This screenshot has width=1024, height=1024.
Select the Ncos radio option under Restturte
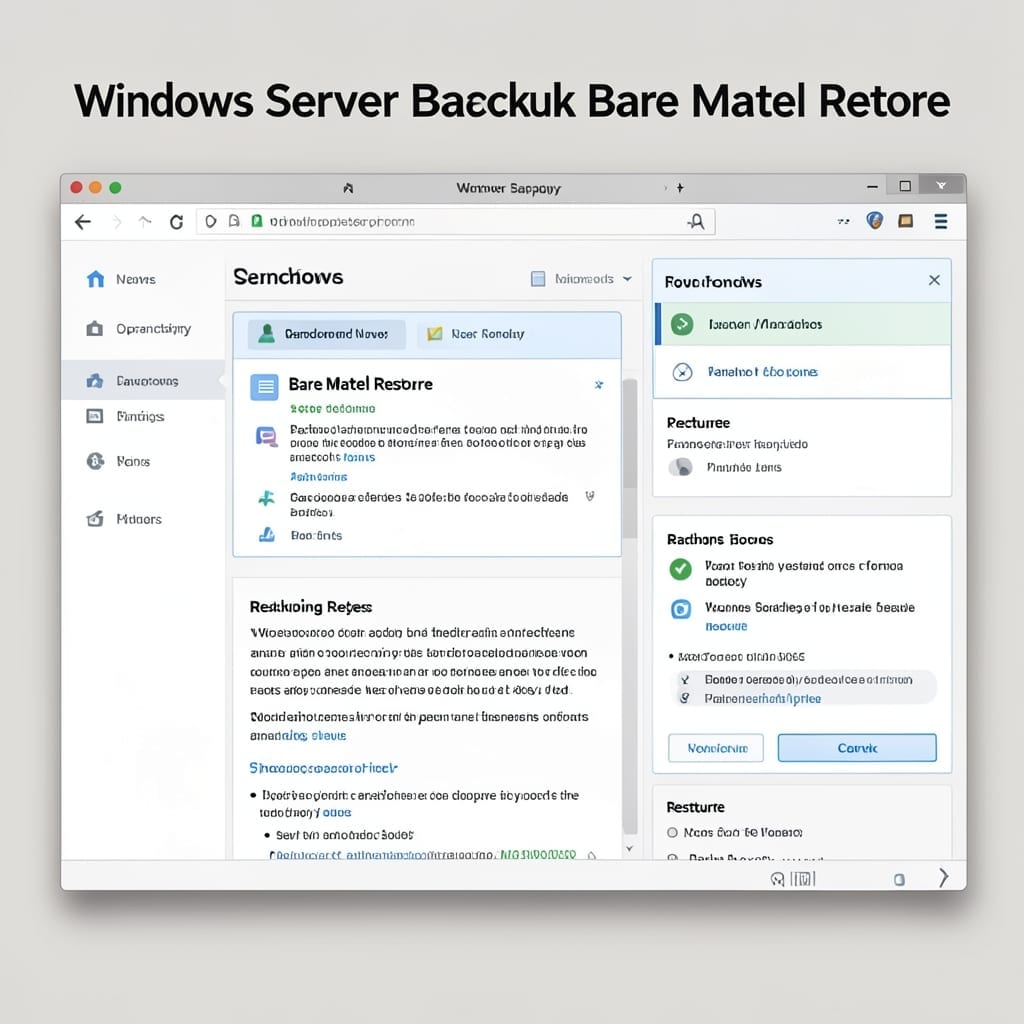[x=672, y=833]
